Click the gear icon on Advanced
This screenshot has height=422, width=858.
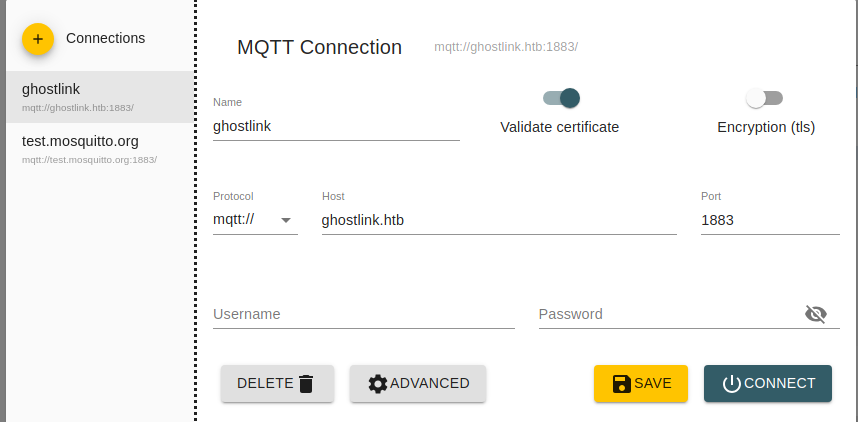(x=378, y=384)
